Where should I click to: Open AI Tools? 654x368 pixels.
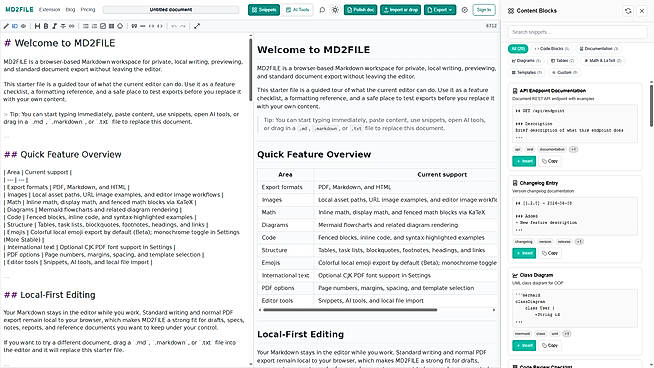coord(297,10)
